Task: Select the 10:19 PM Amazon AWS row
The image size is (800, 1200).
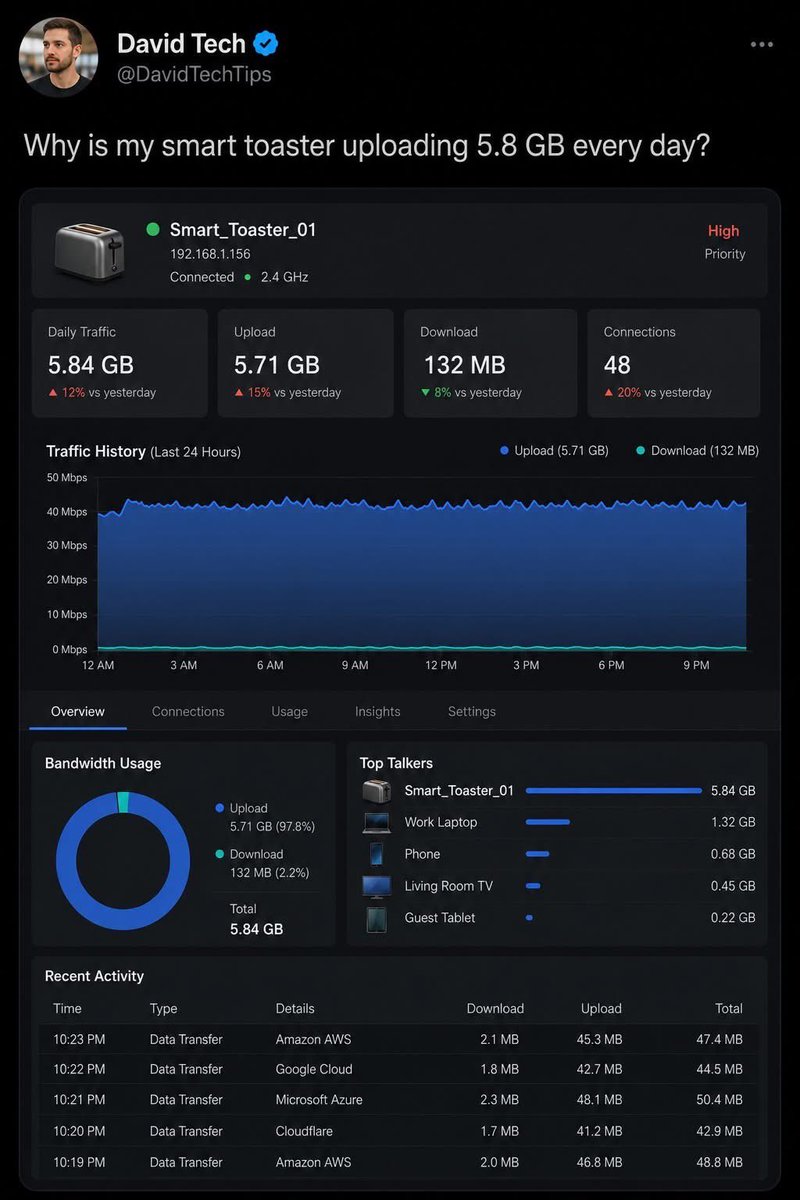Action: coord(399,1162)
